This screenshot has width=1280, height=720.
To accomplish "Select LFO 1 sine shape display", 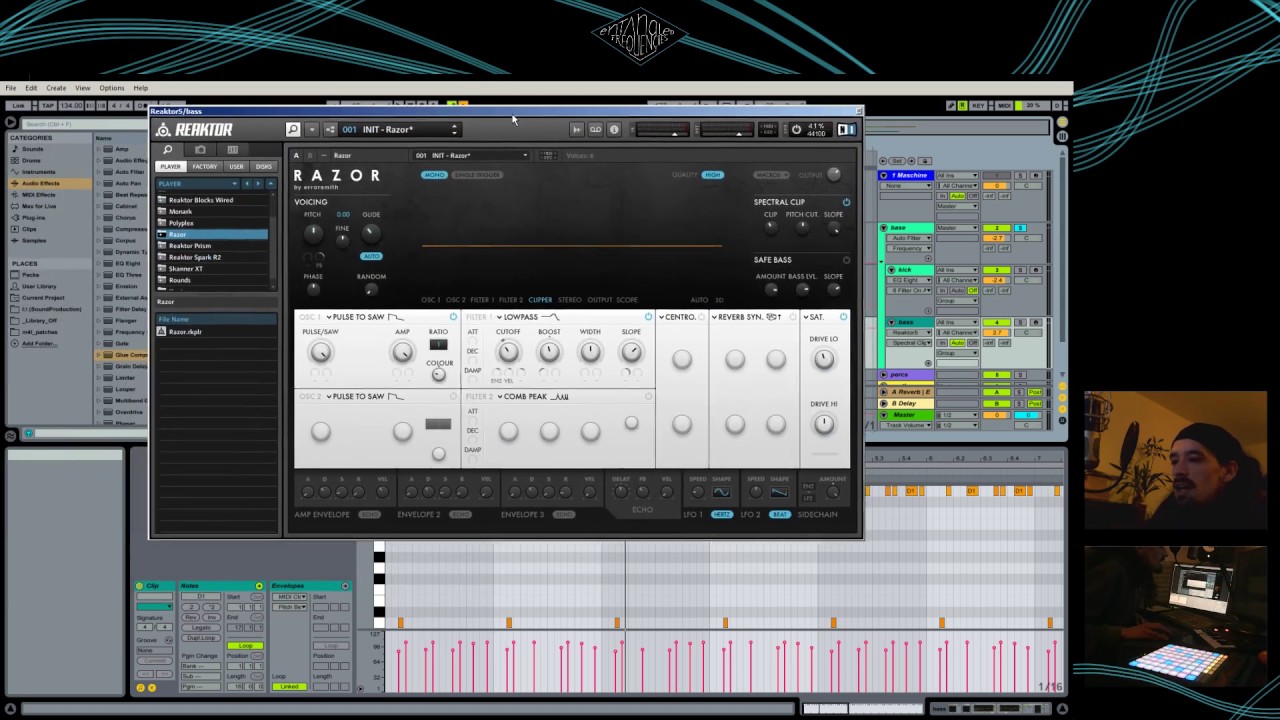I will 721,492.
